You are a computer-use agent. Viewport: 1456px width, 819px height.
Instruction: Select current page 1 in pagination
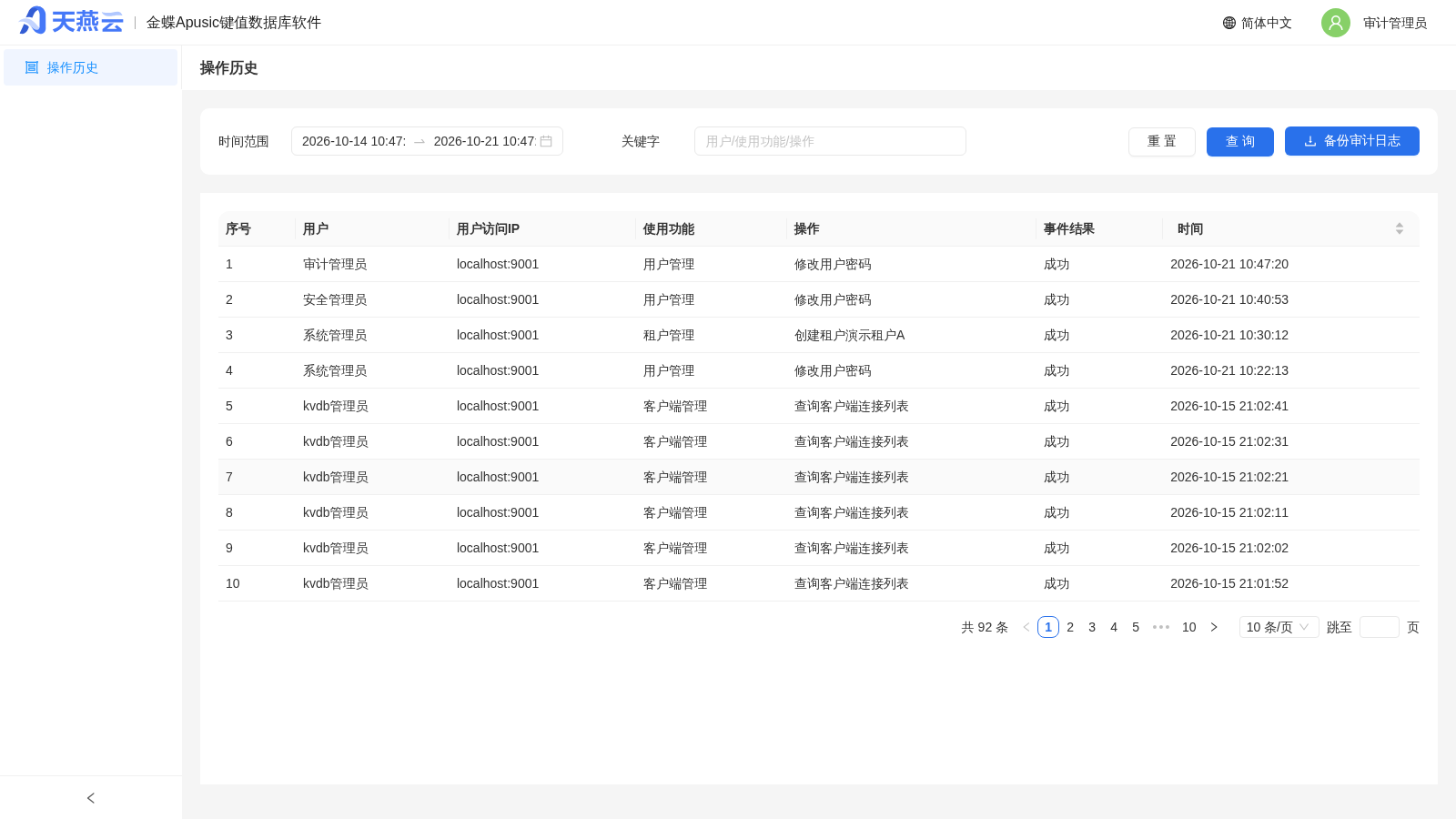[1048, 627]
